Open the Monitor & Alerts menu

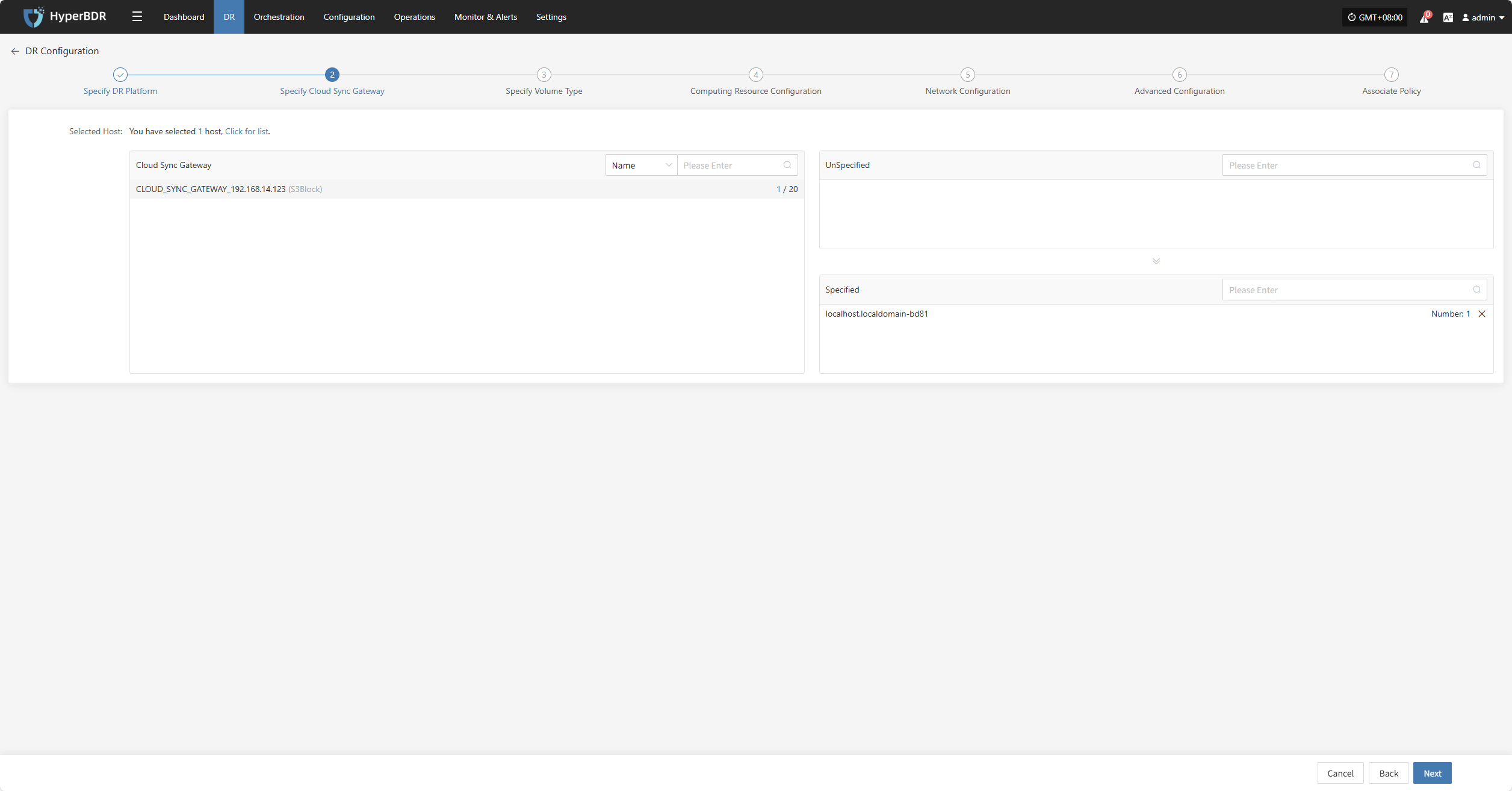click(x=486, y=17)
